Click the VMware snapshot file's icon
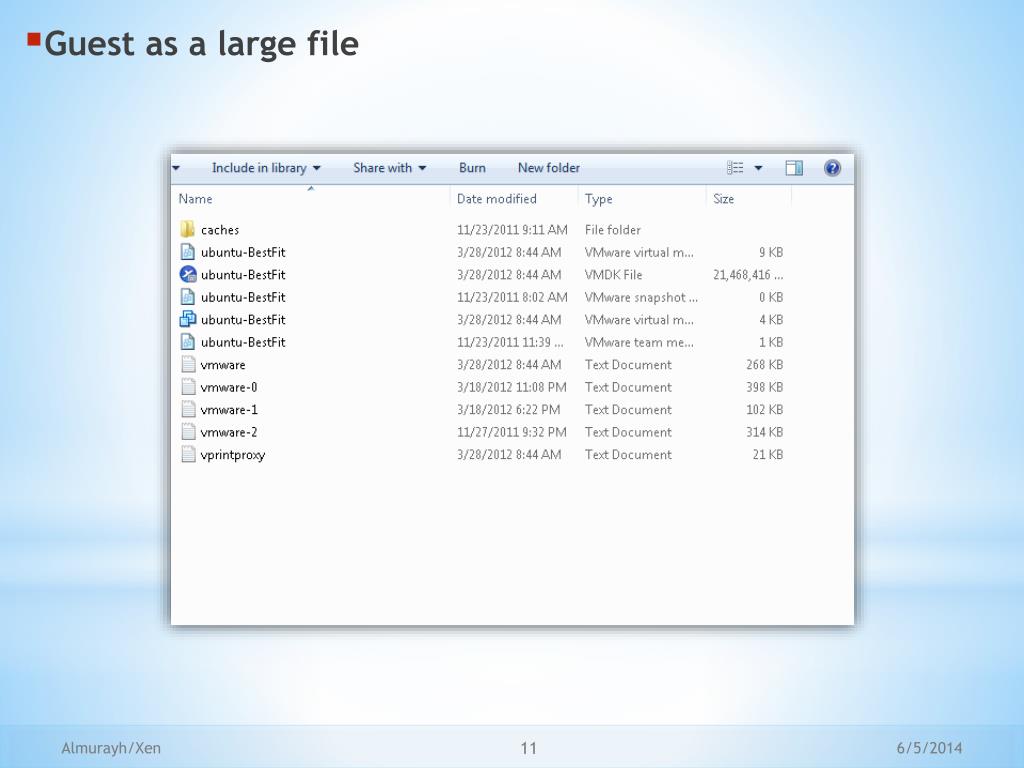 [x=187, y=297]
